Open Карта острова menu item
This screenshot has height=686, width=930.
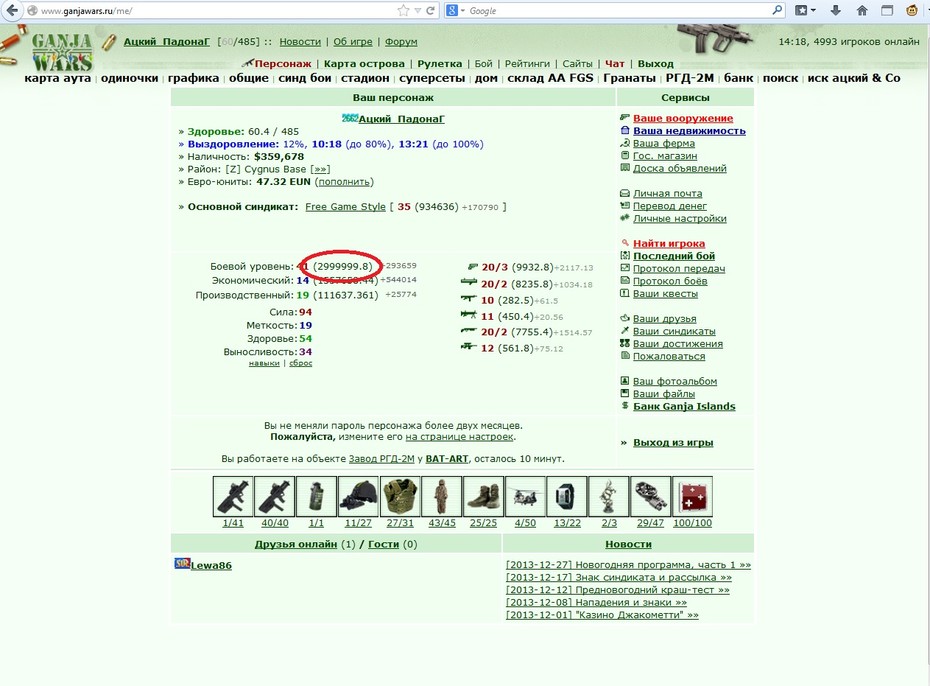click(x=364, y=63)
